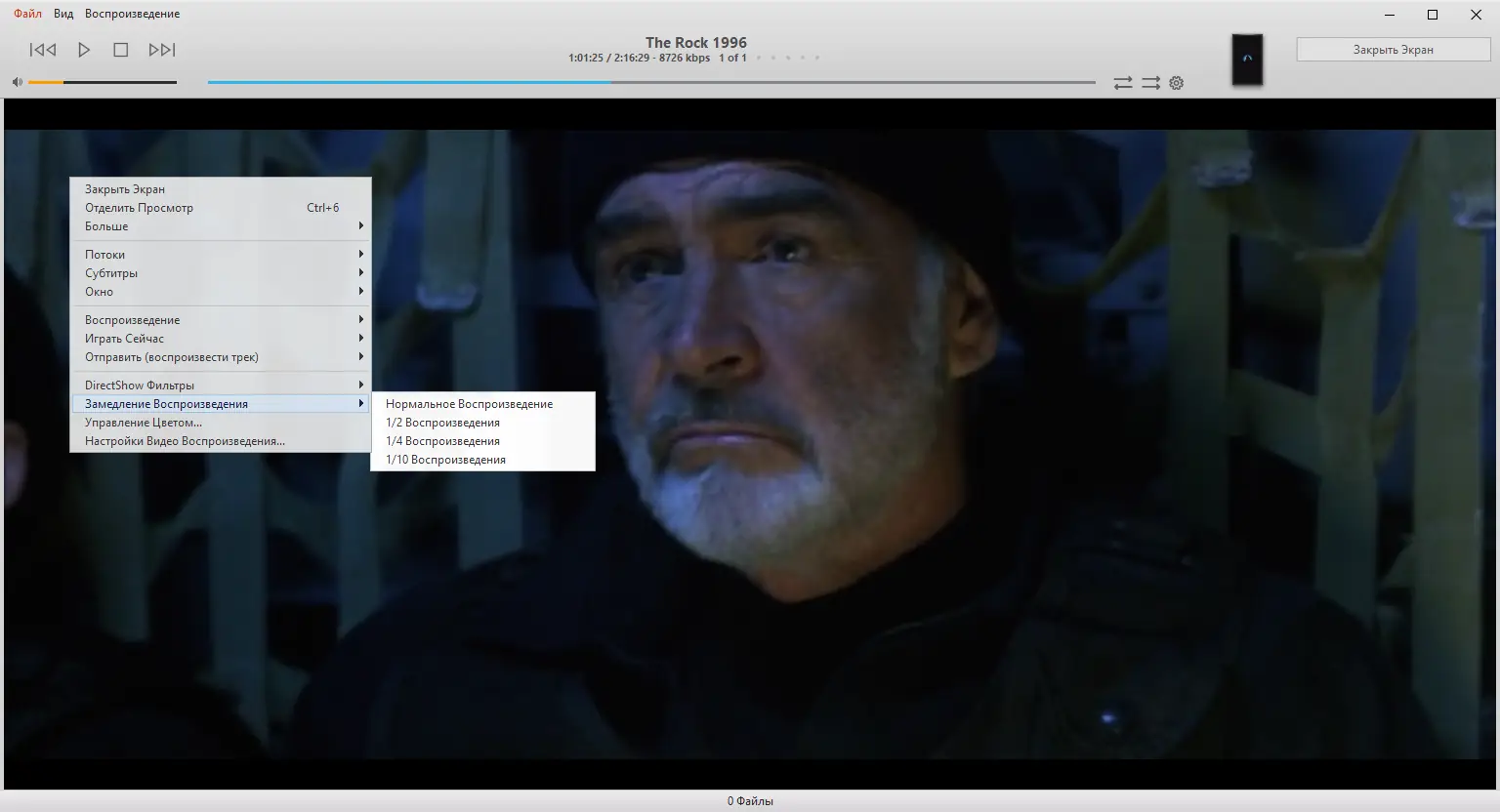Open settings gear icon
This screenshot has height=812, width=1500.
1177,83
